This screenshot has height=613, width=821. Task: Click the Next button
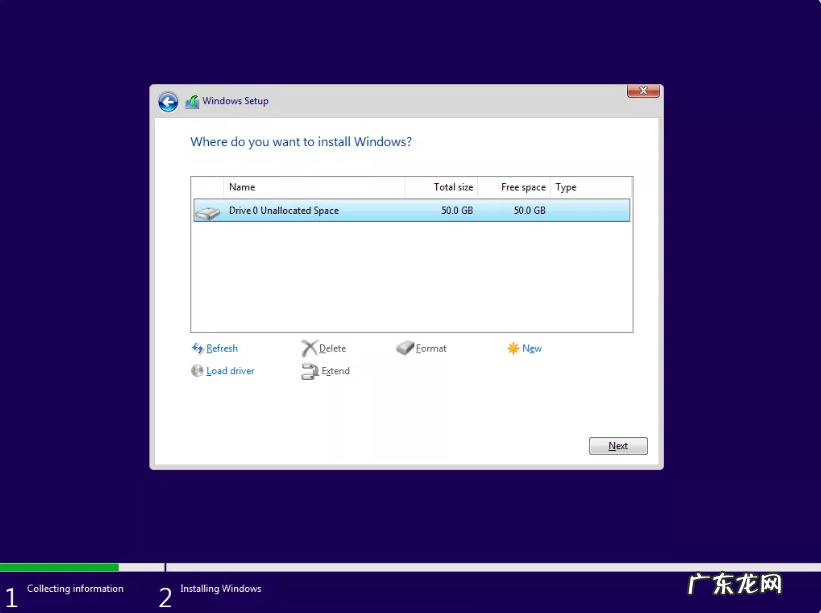(617, 446)
